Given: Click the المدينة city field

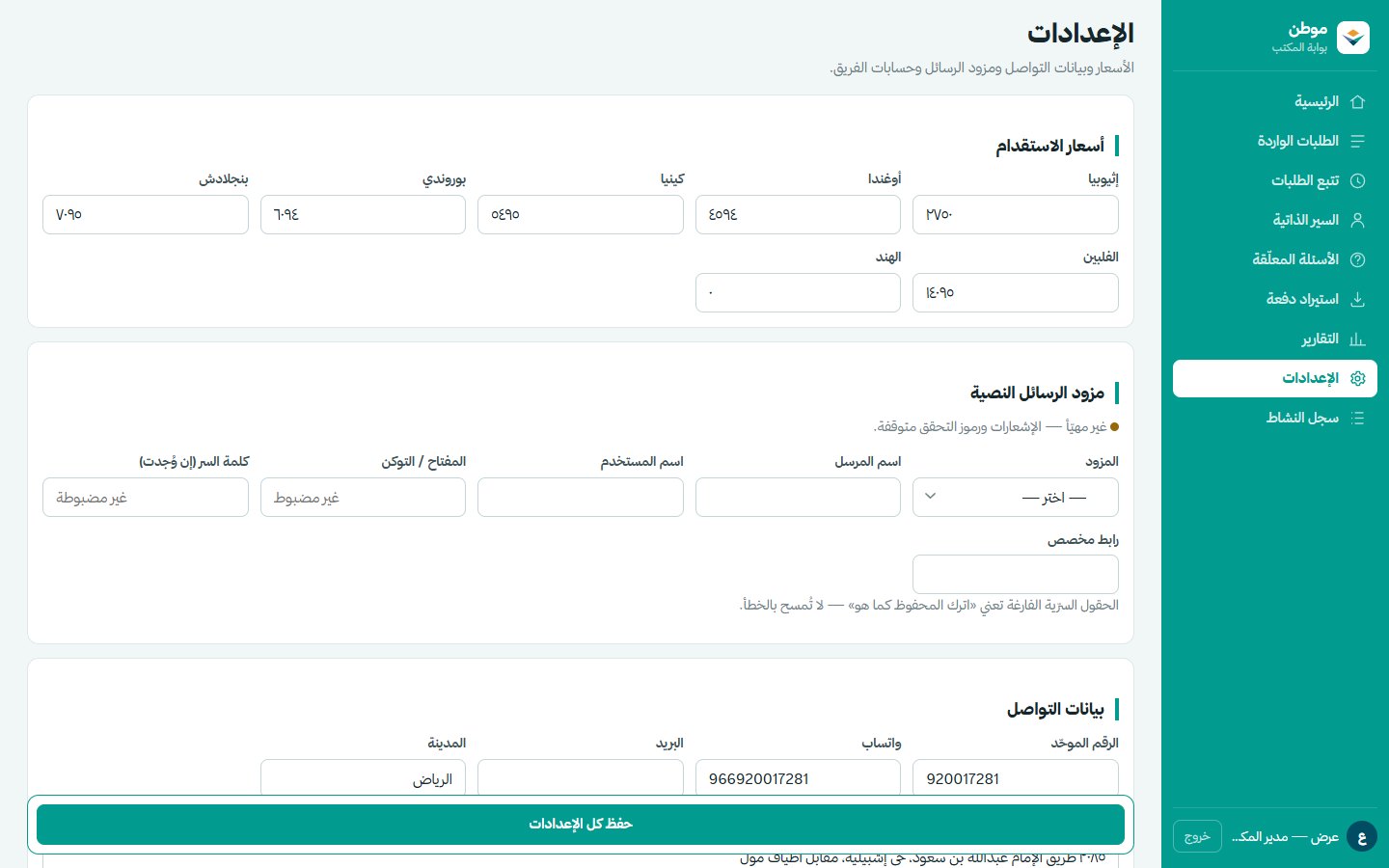Looking at the screenshot, I should 363,777.
